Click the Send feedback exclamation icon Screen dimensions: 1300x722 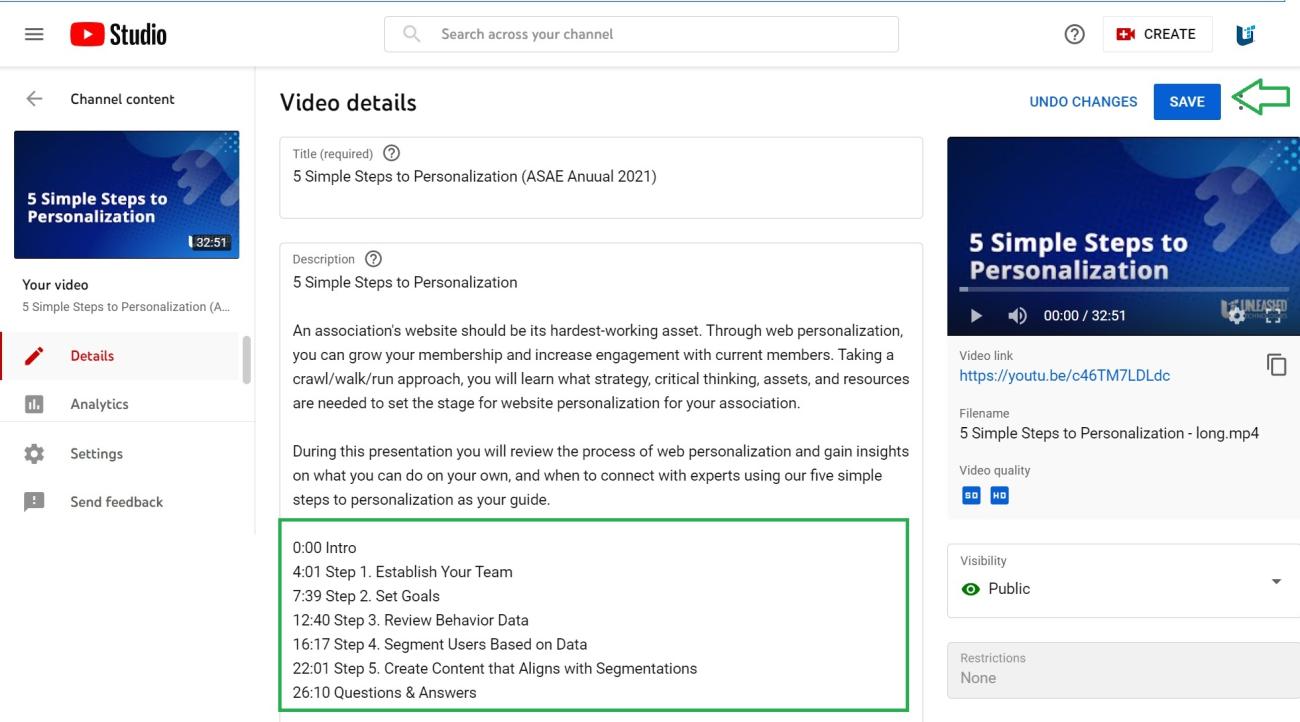34,502
